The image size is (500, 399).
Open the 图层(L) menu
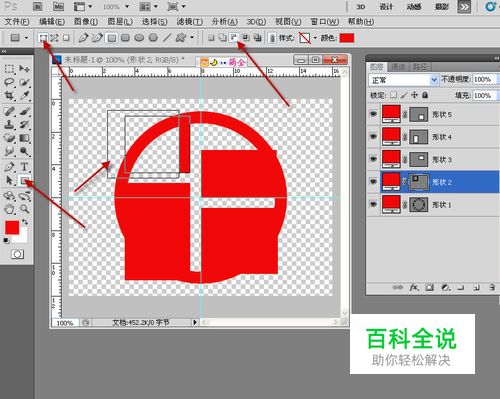[120, 22]
